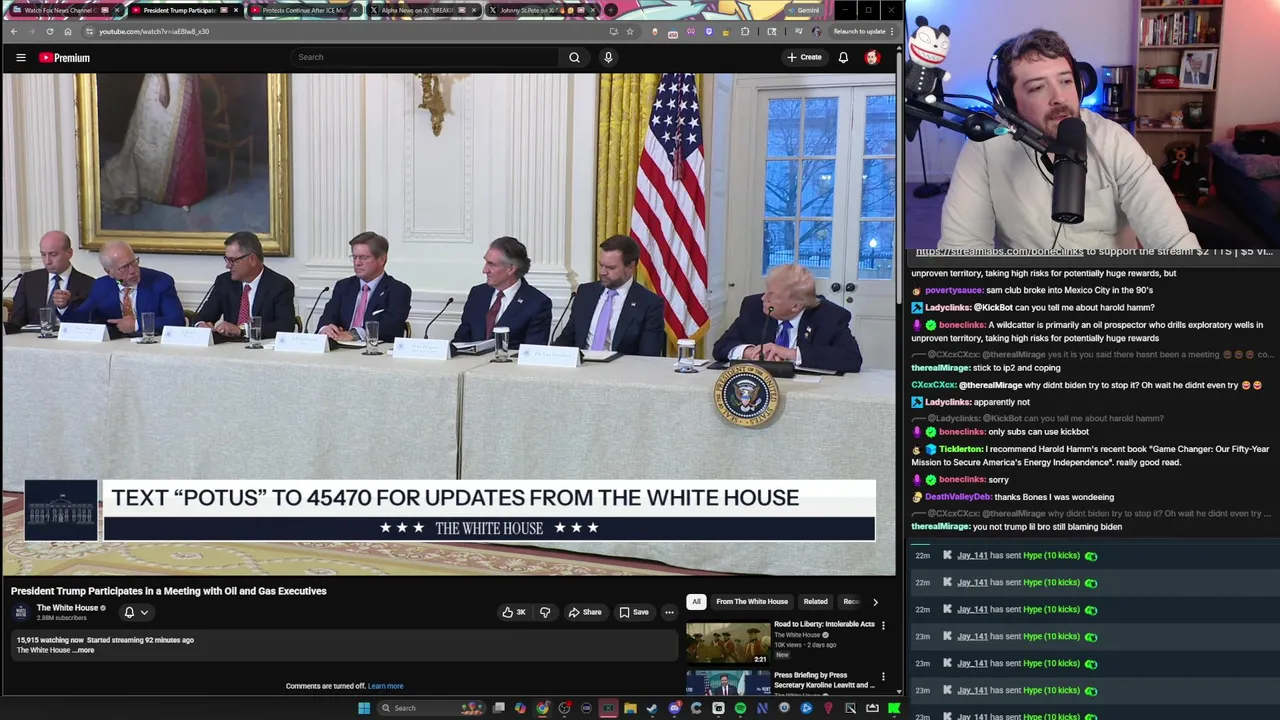Select the All filter chip
Viewport: 1280px width, 720px height.
[696, 602]
